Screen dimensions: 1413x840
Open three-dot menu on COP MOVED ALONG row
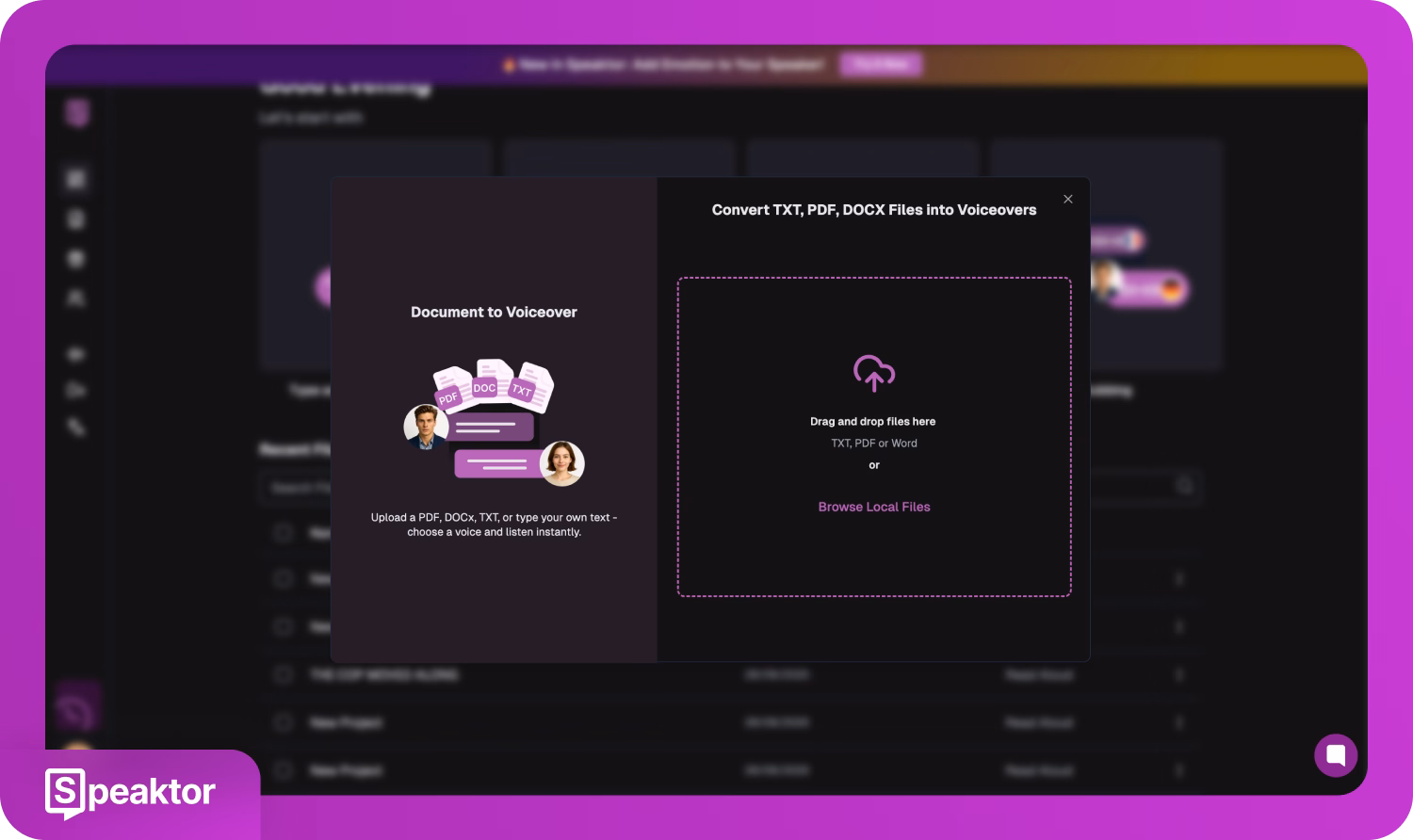coord(1178,674)
